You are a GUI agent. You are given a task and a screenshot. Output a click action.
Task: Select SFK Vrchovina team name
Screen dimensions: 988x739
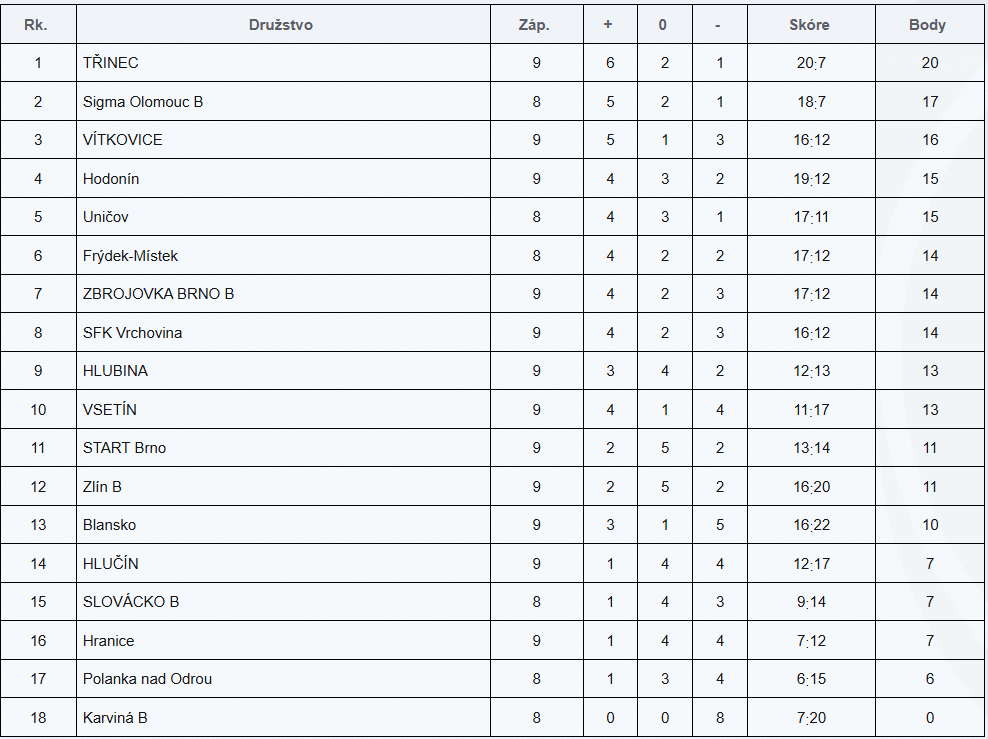(x=133, y=333)
